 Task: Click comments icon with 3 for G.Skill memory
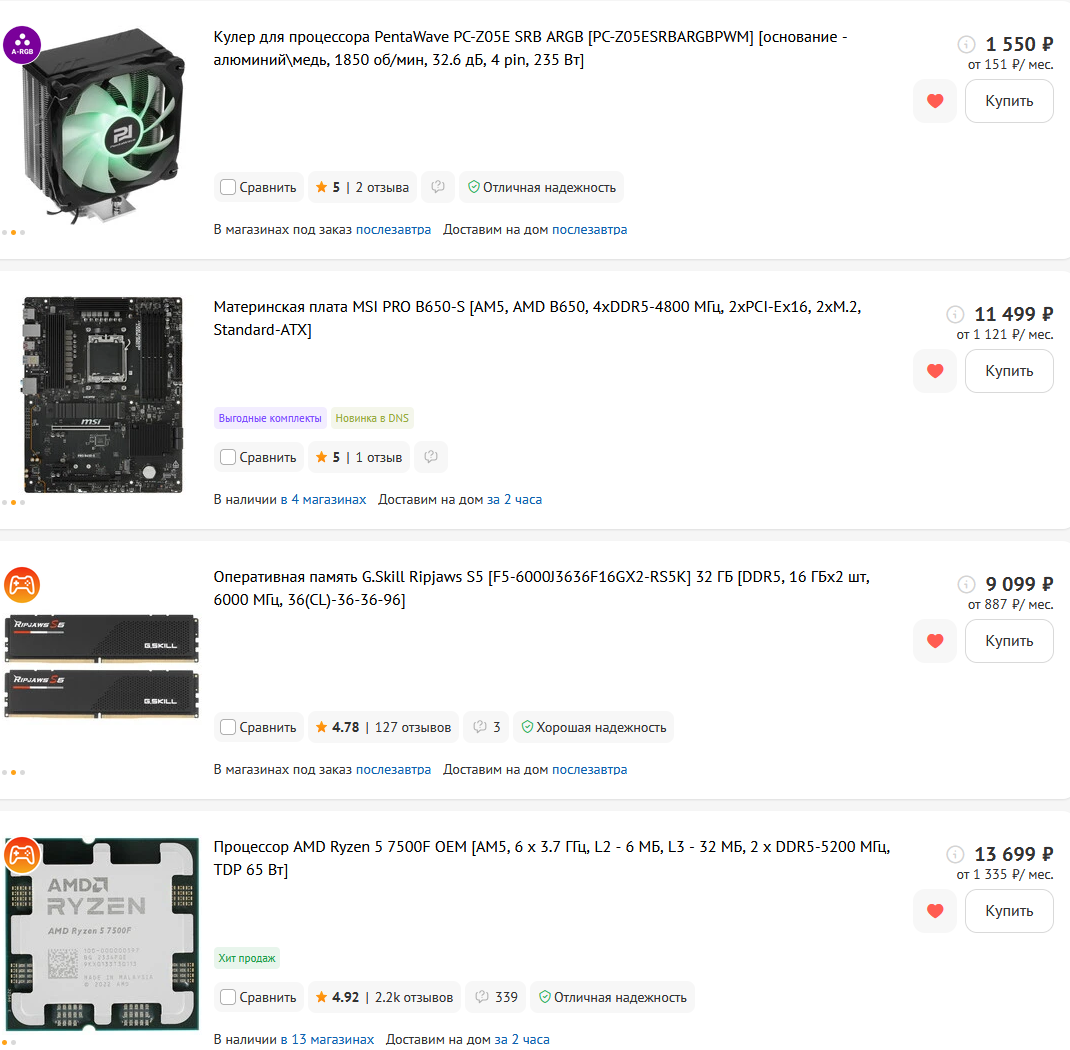(x=487, y=727)
